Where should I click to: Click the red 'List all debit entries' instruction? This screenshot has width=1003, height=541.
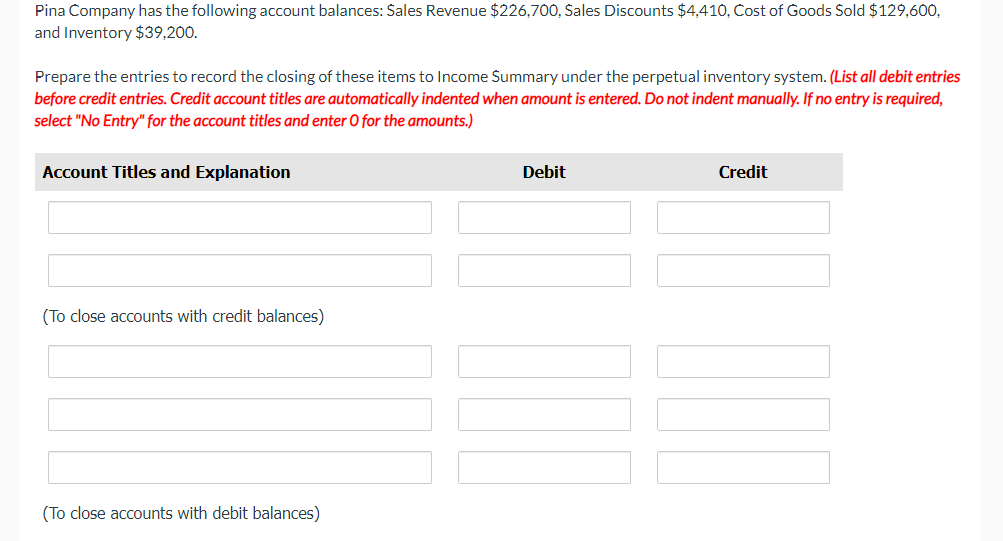[895, 77]
